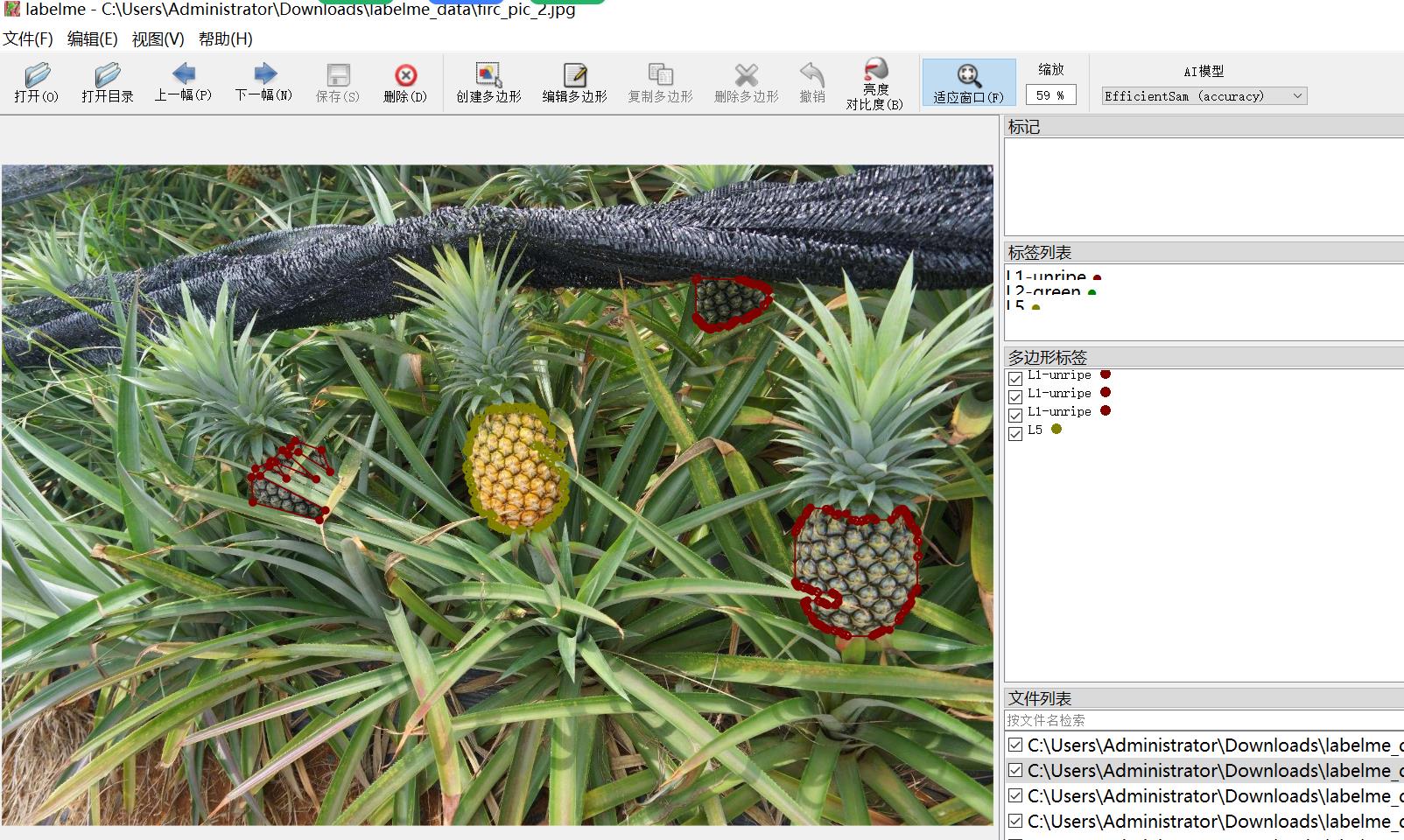Click the file name search box (按文件名检索)
Viewport: 1404px width, 840px height.
pos(1204,720)
